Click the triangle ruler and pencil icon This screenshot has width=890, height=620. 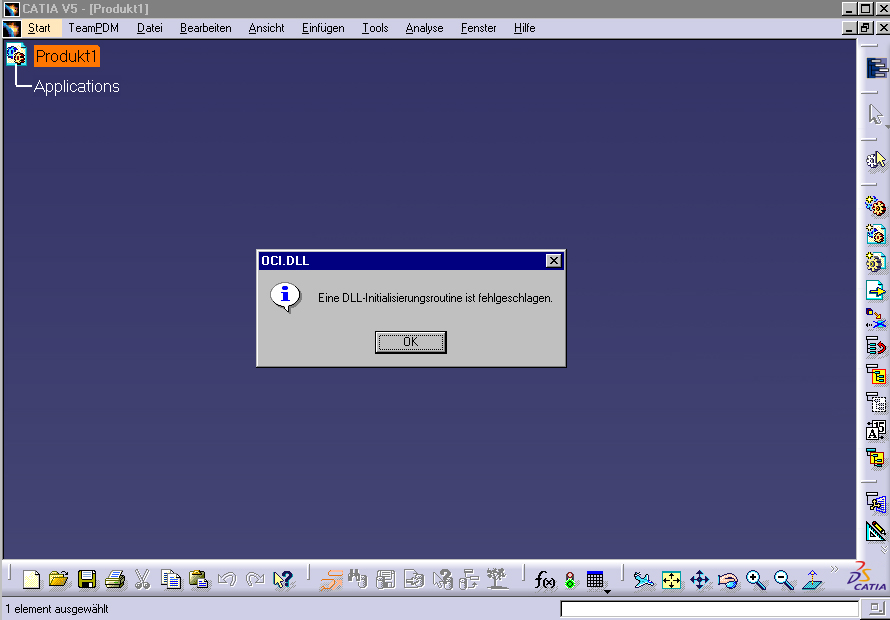point(876,531)
